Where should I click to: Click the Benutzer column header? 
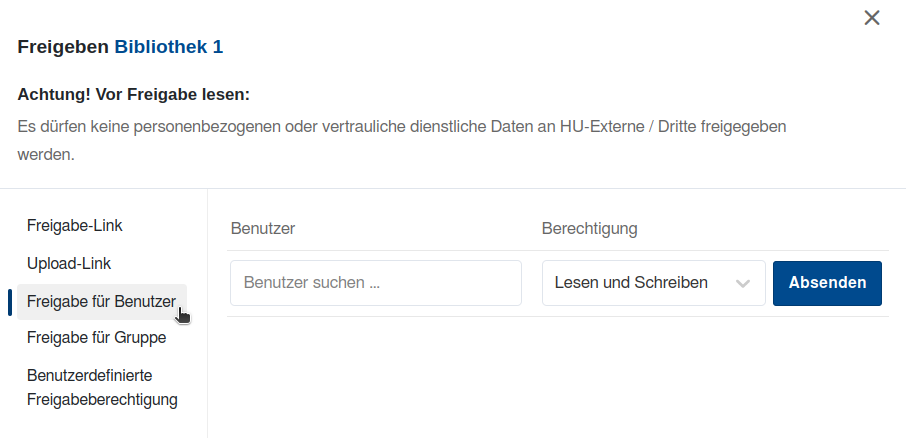click(262, 228)
